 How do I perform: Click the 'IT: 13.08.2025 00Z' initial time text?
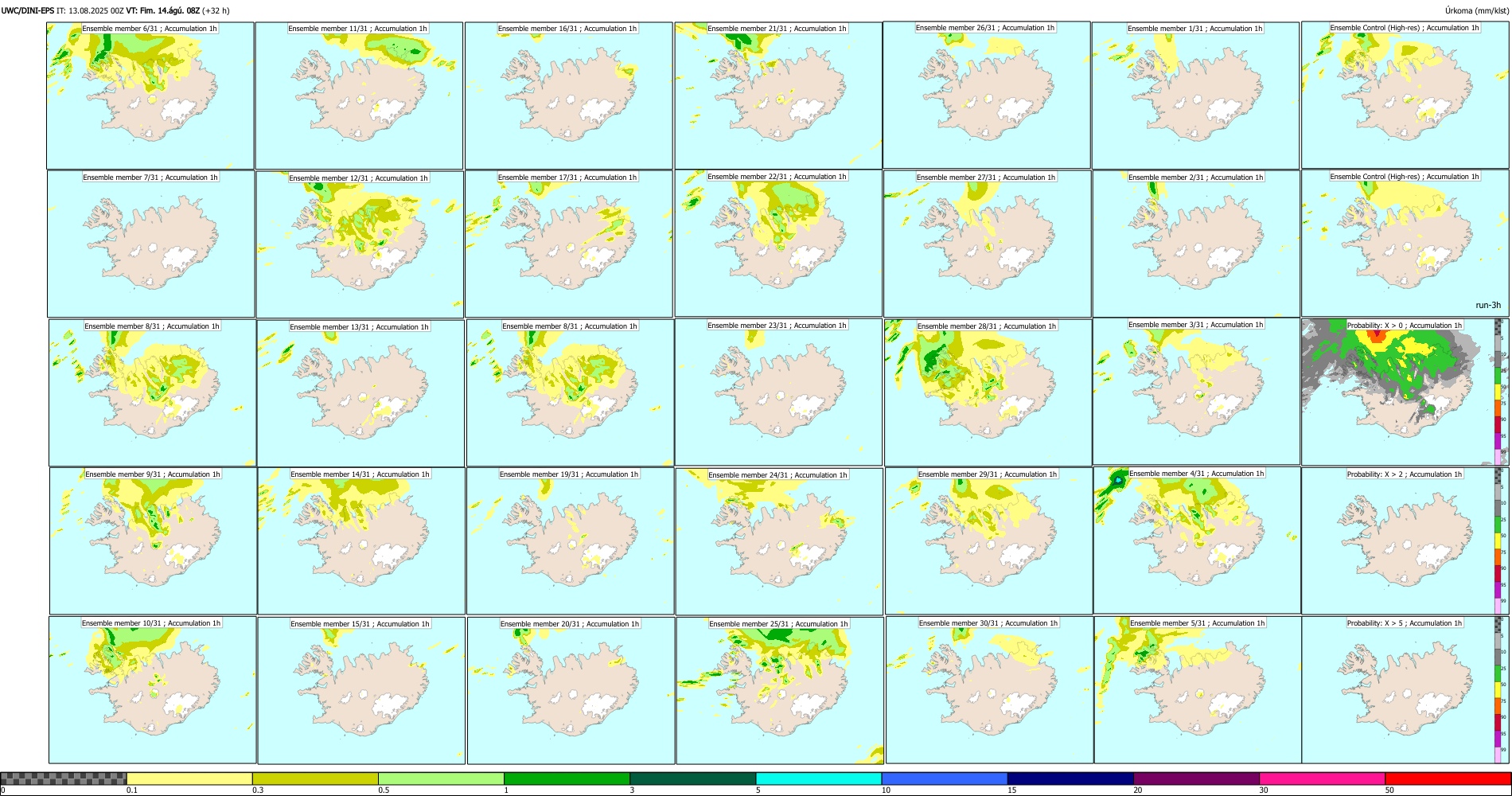click(x=90, y=10)
